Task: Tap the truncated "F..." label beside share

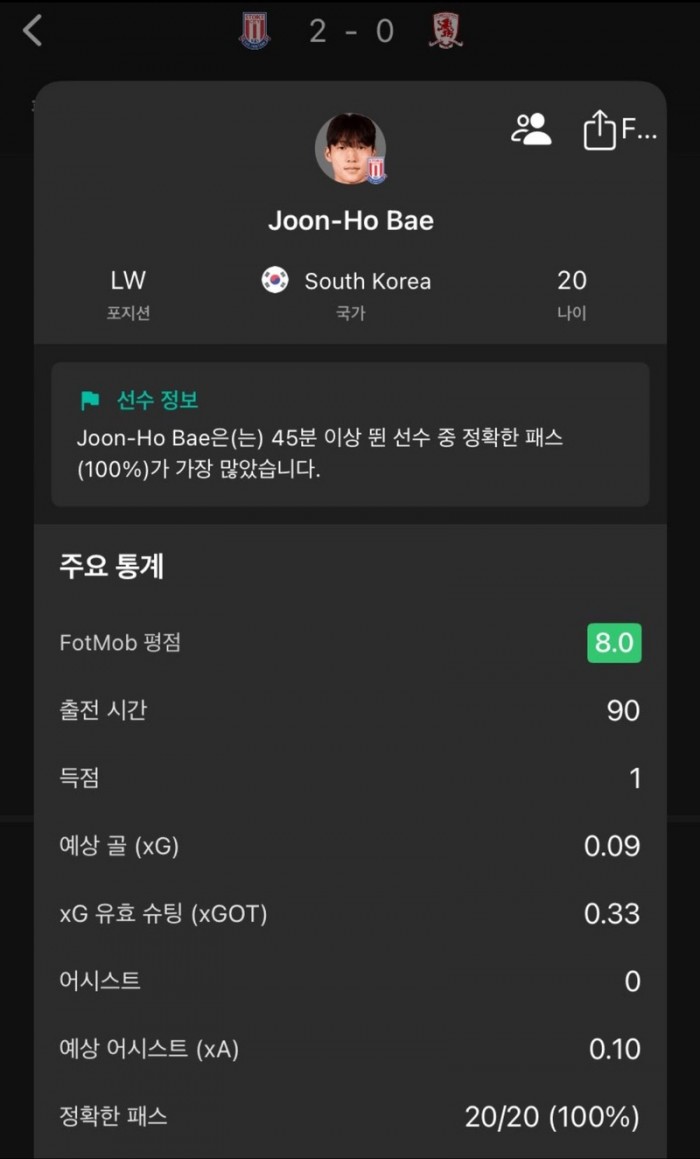Action: point(639,129)
